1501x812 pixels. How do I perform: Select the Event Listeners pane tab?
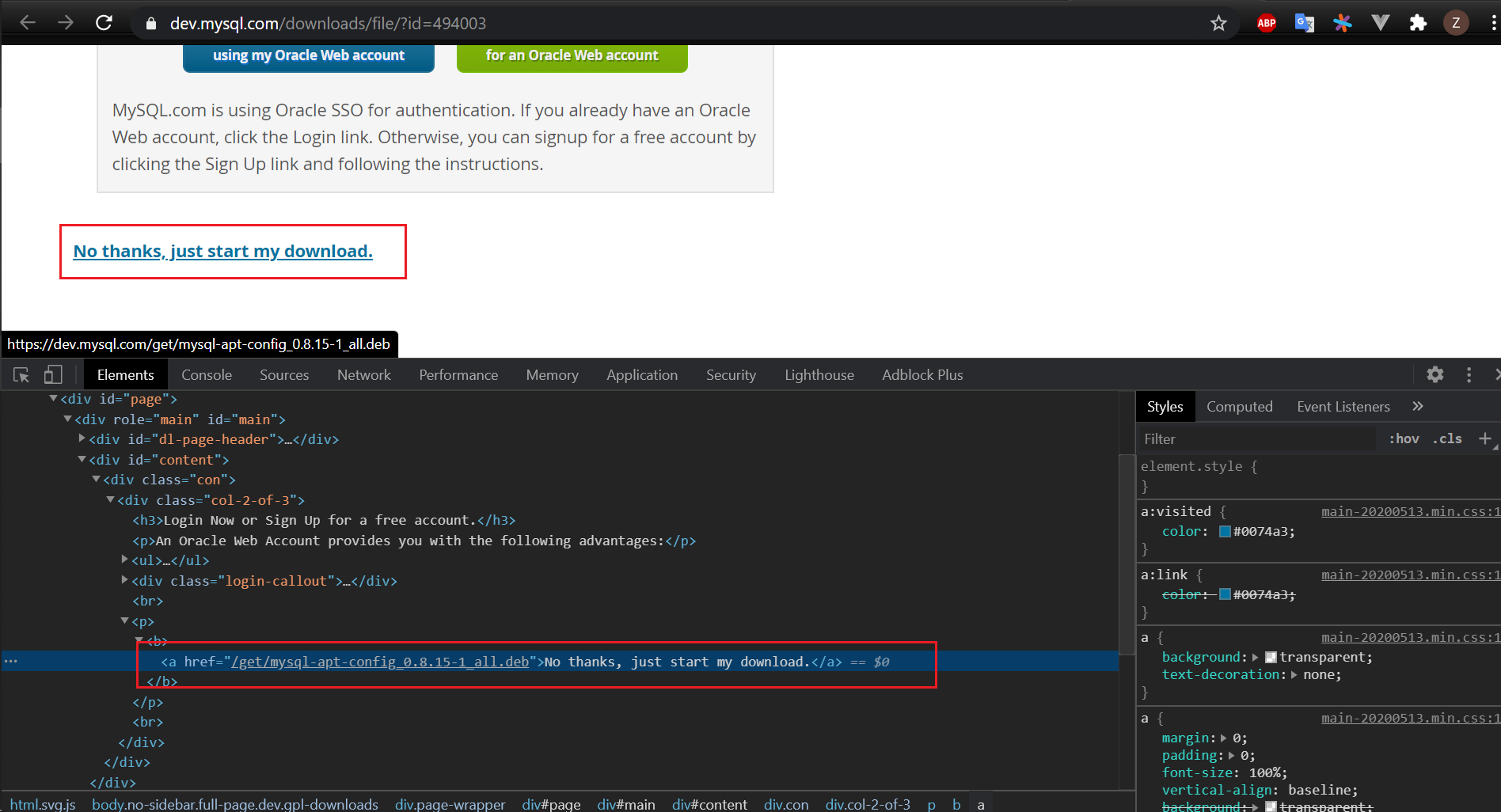(1343, 406)
